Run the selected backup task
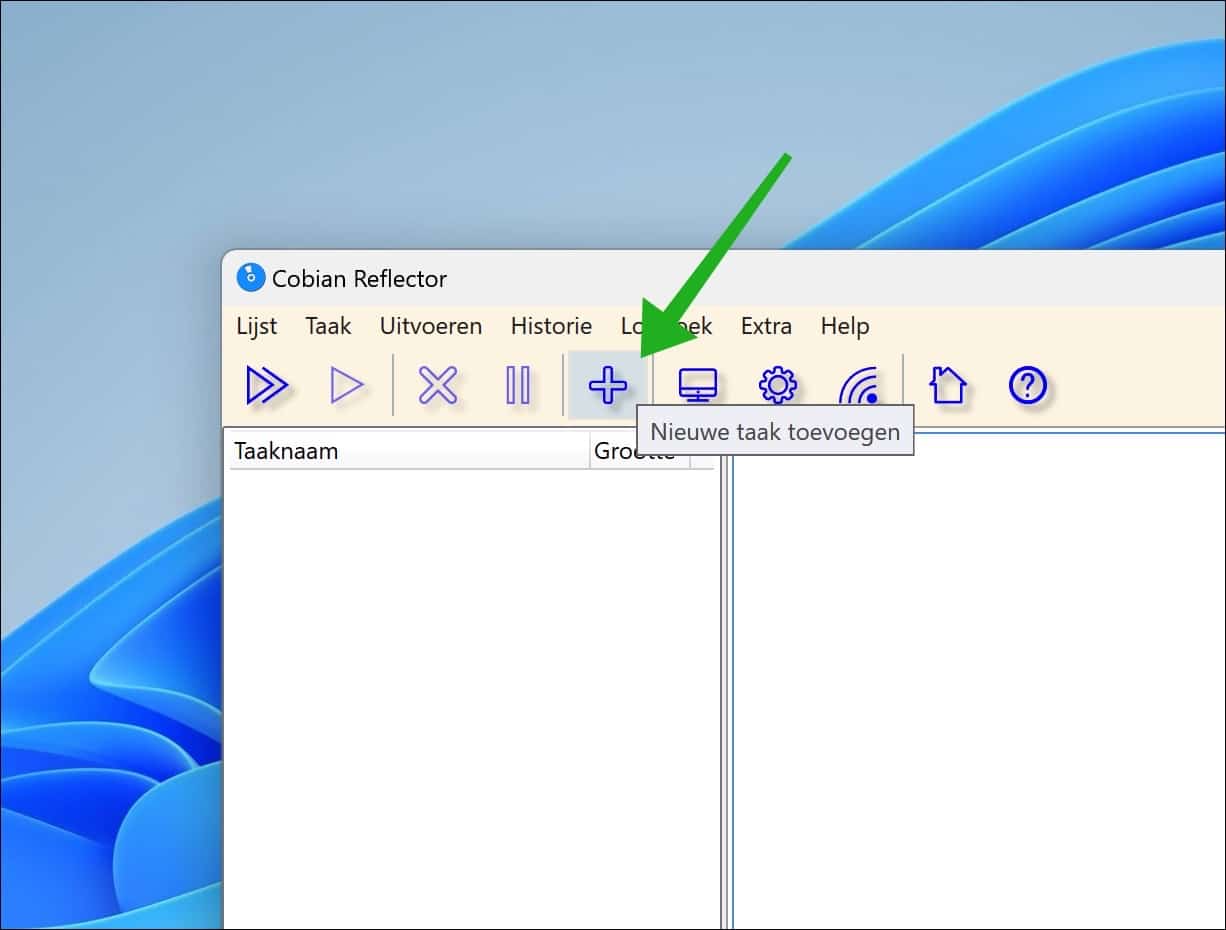This screenshot has width=1226, height=930. 348,384
